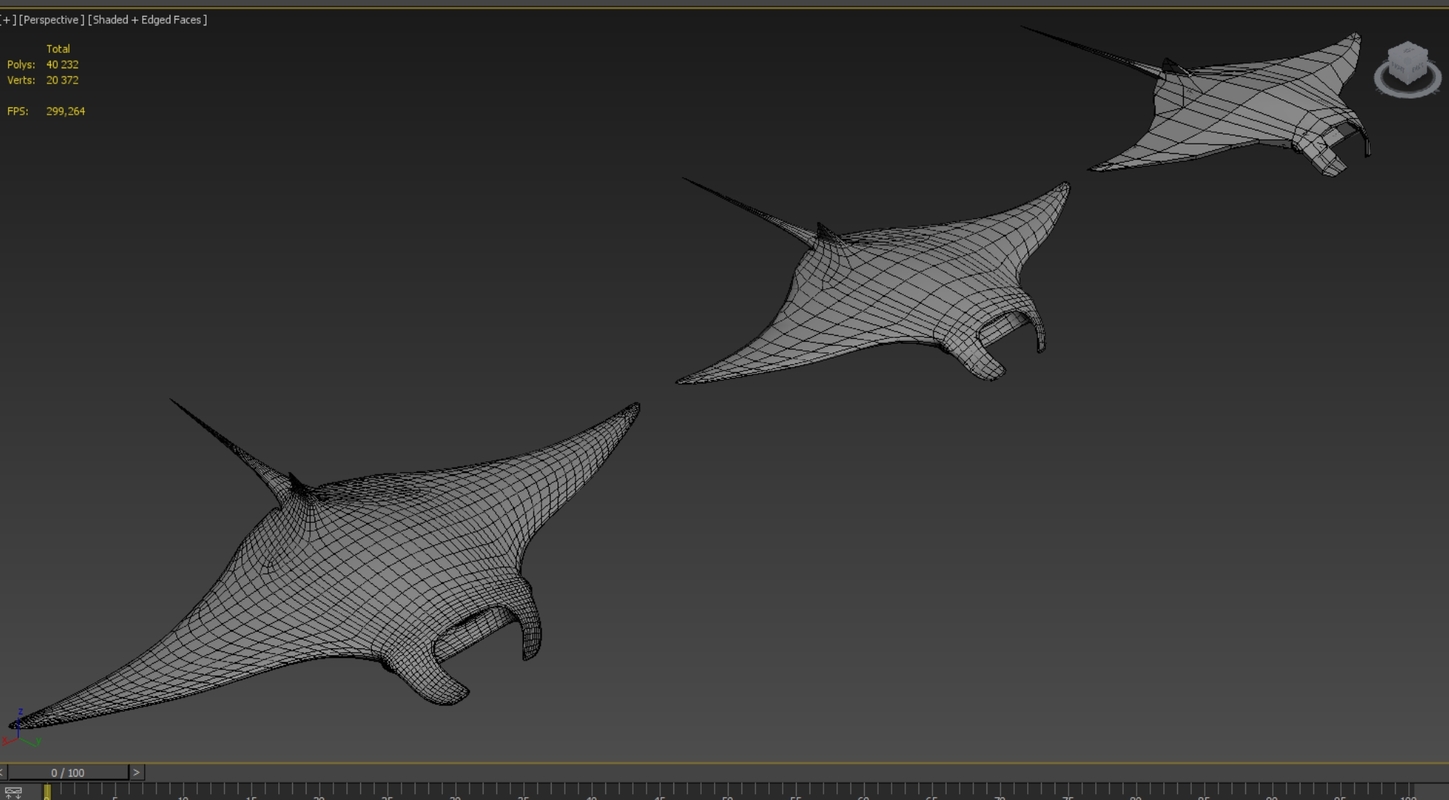This screenshot has height=800, width=1449.
Task: Click the XYZ world axis tripod
Action: (x=20, y=730)
